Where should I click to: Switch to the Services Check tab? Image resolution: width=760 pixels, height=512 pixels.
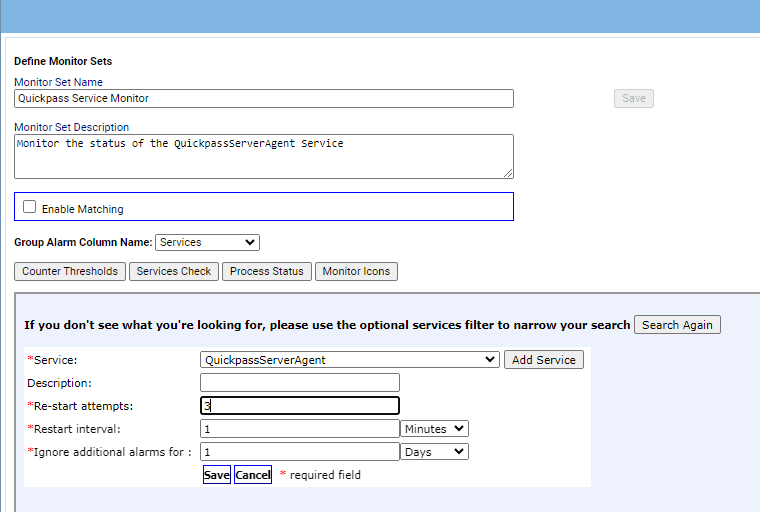(x=174, y=272)
